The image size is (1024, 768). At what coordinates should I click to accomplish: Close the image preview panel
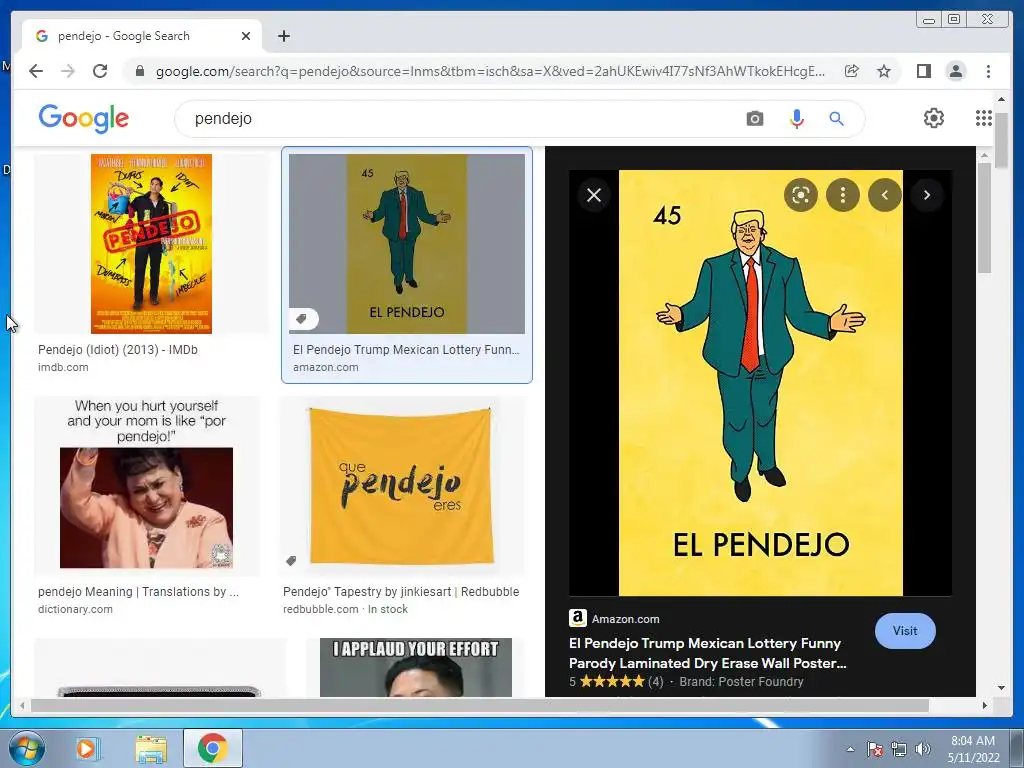click(x=594, y=195)
